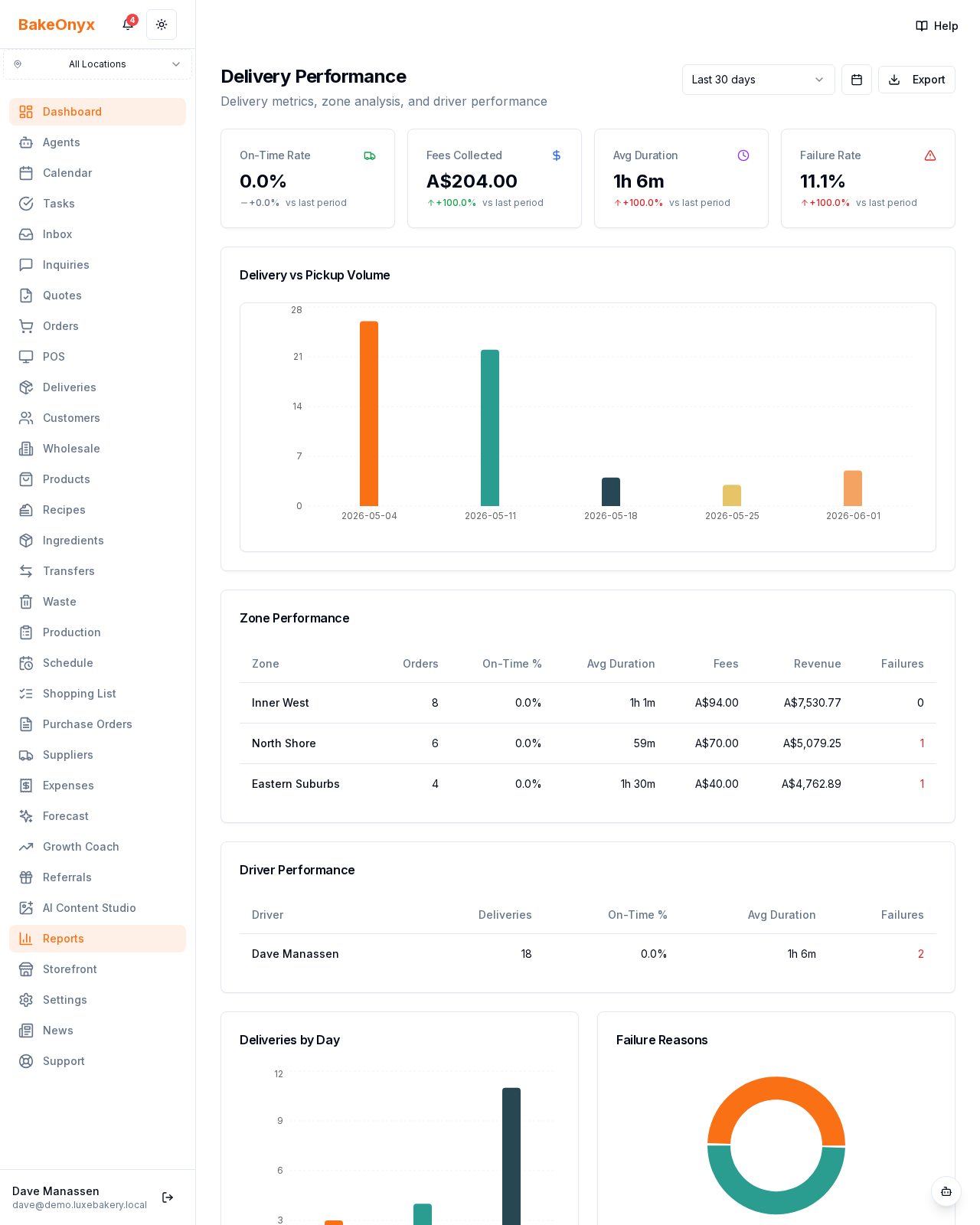Open Support in the sidebar

point(97,1061)
